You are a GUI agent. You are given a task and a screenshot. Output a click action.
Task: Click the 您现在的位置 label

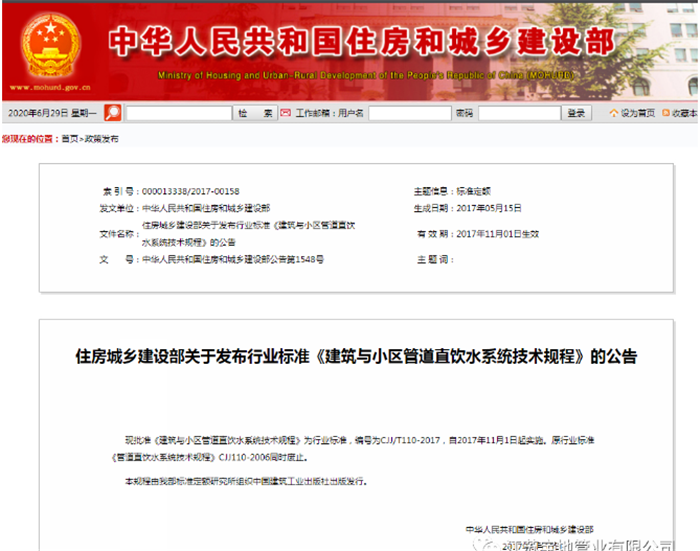[28, 139]
